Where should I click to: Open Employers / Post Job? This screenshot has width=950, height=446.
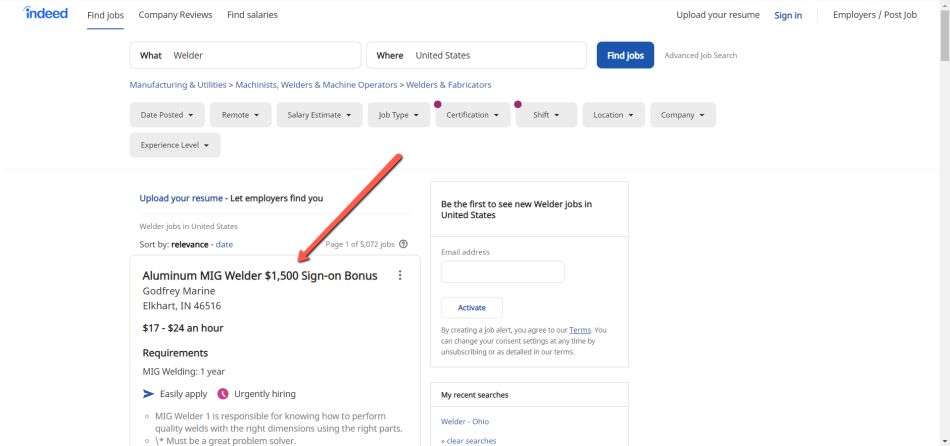coord(875,15)
